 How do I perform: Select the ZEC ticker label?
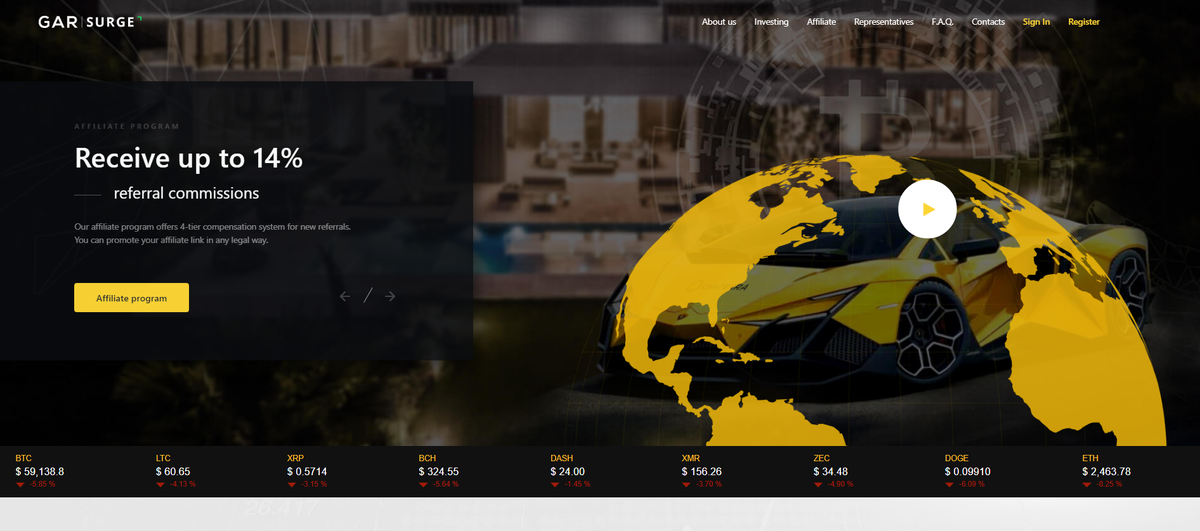(822, 458)
